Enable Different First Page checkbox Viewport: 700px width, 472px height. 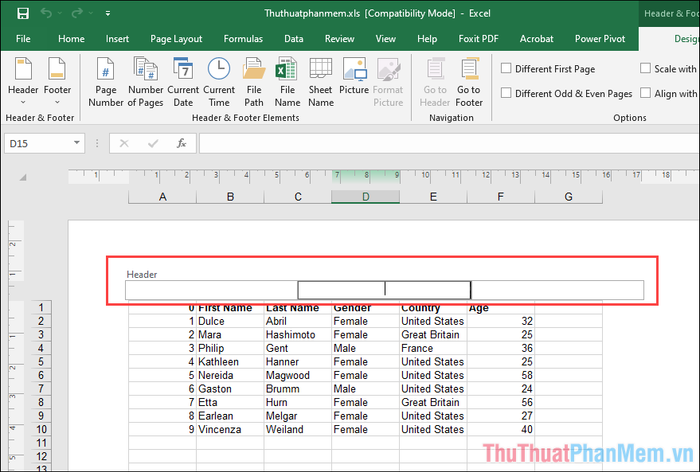click(x=507, y=69)
